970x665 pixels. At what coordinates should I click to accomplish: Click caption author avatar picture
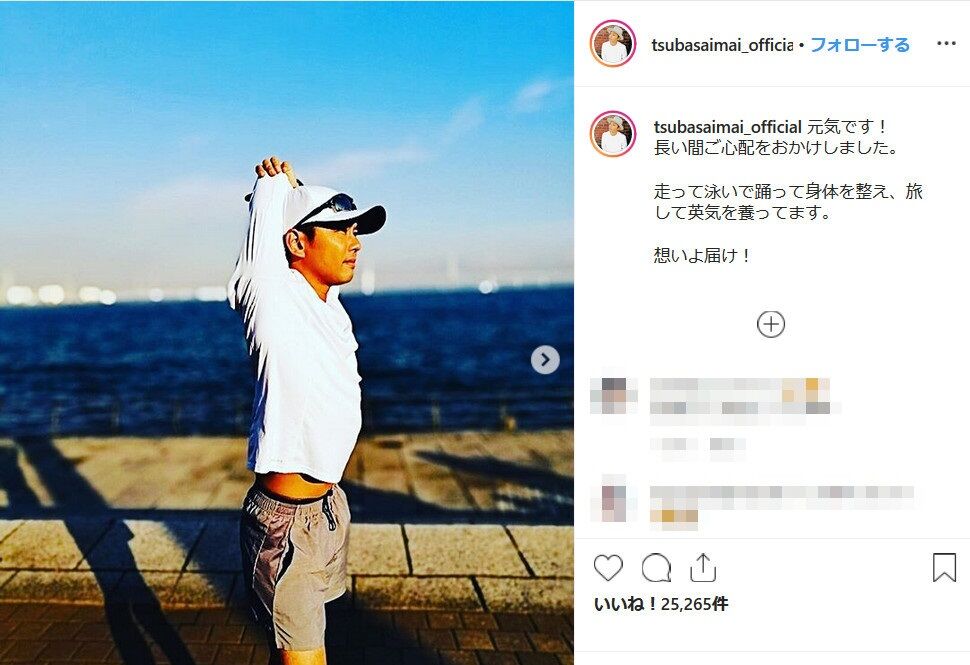click(x=613, y=134)
